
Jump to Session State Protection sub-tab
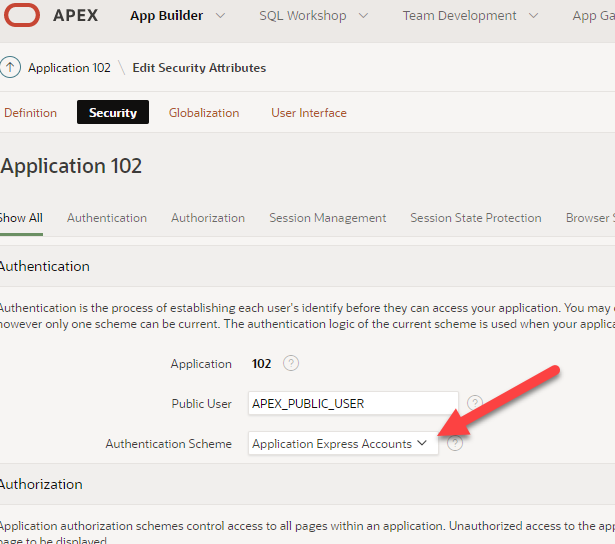coord(476,218)
